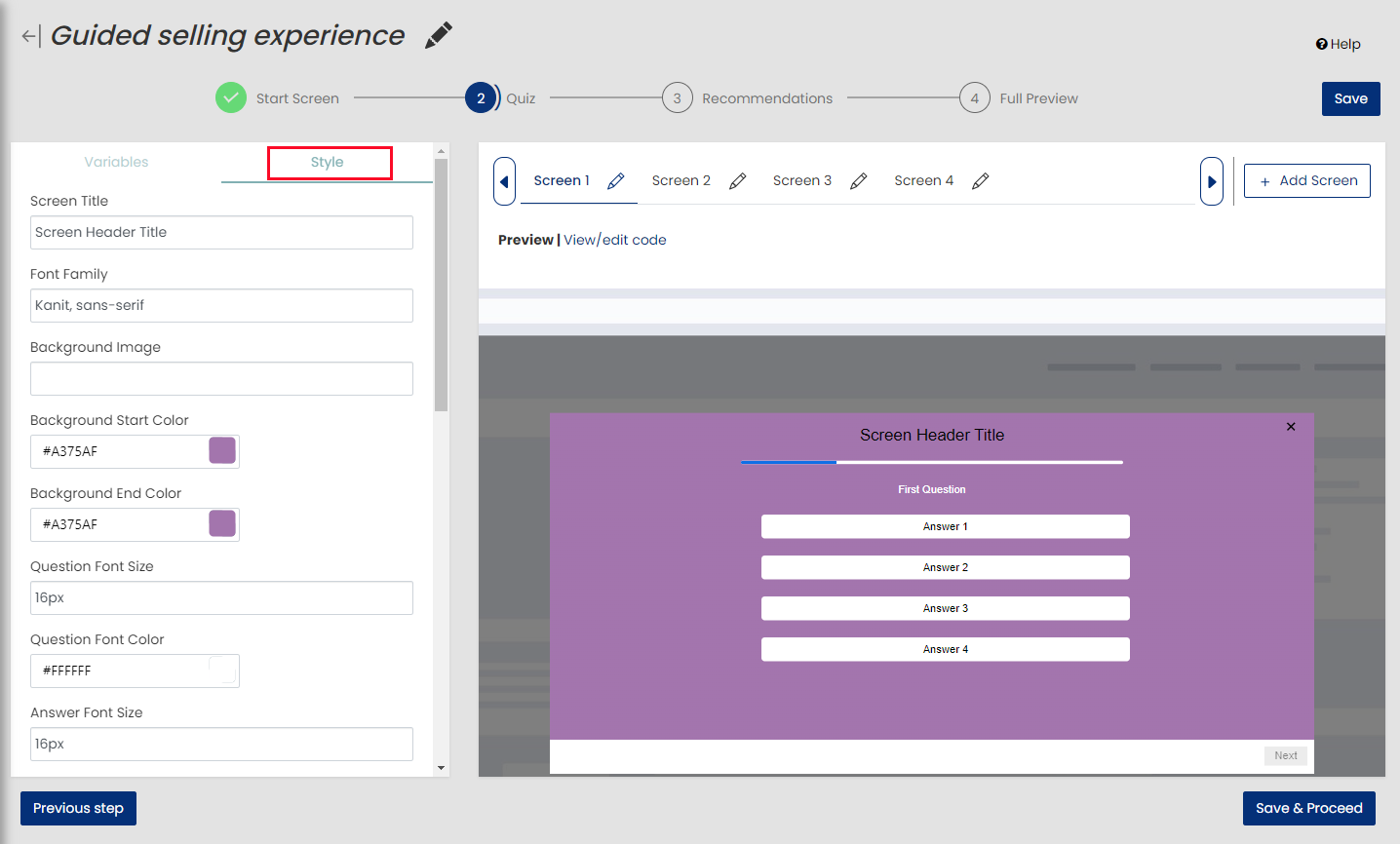The height and width of the screenshot is (844, 1400).
Task: Click scrollbar down arrow in style panel
Action: [x=441, y=768]
